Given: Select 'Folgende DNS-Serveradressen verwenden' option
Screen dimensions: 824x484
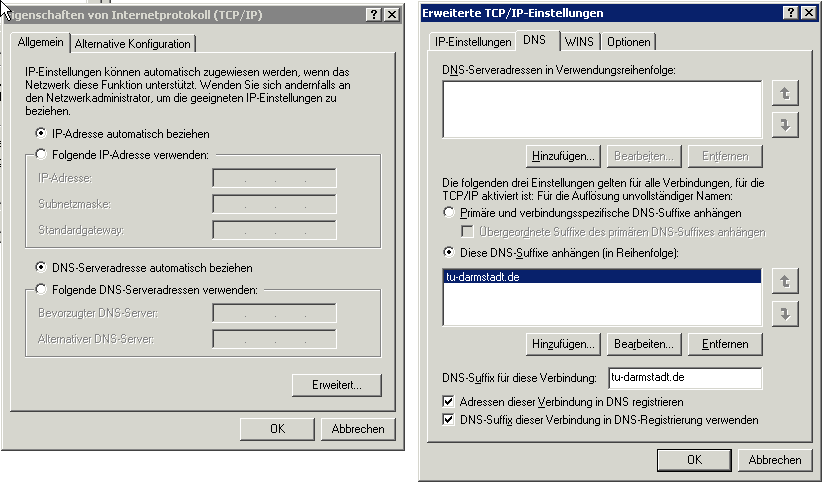Looking at the screenshot, I should coord(41,290).
